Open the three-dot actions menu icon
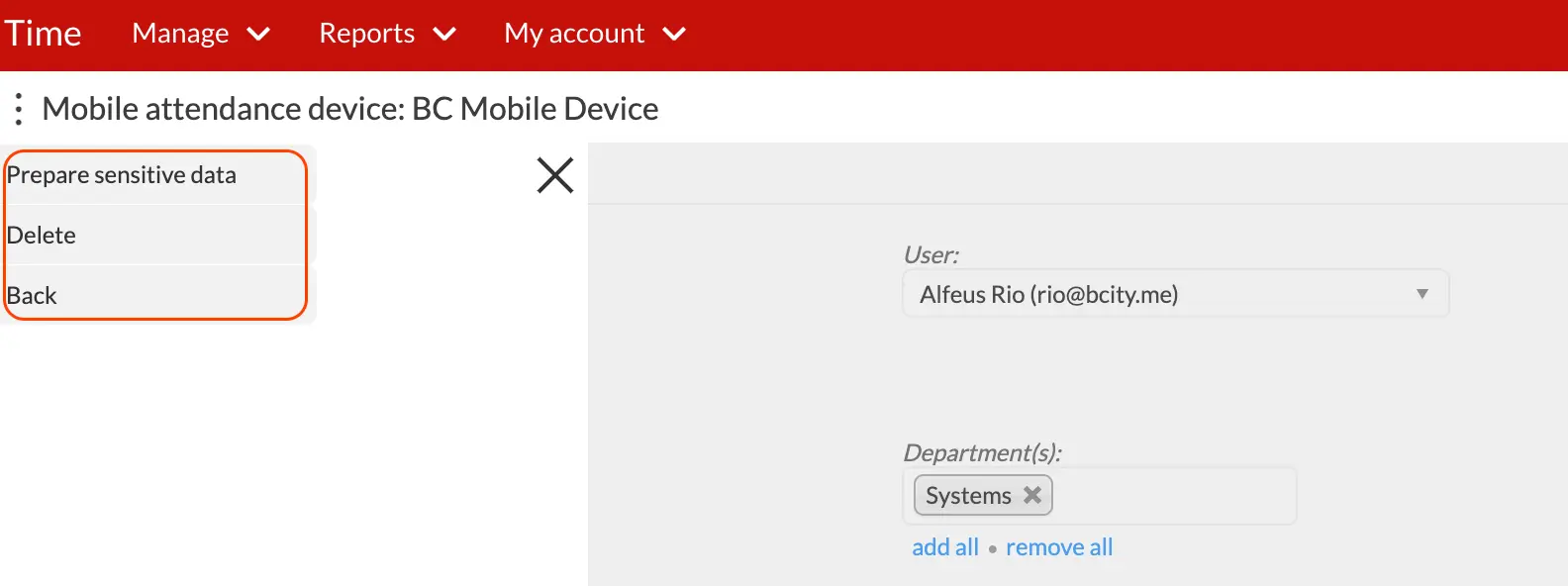 (x=19, y=109)
